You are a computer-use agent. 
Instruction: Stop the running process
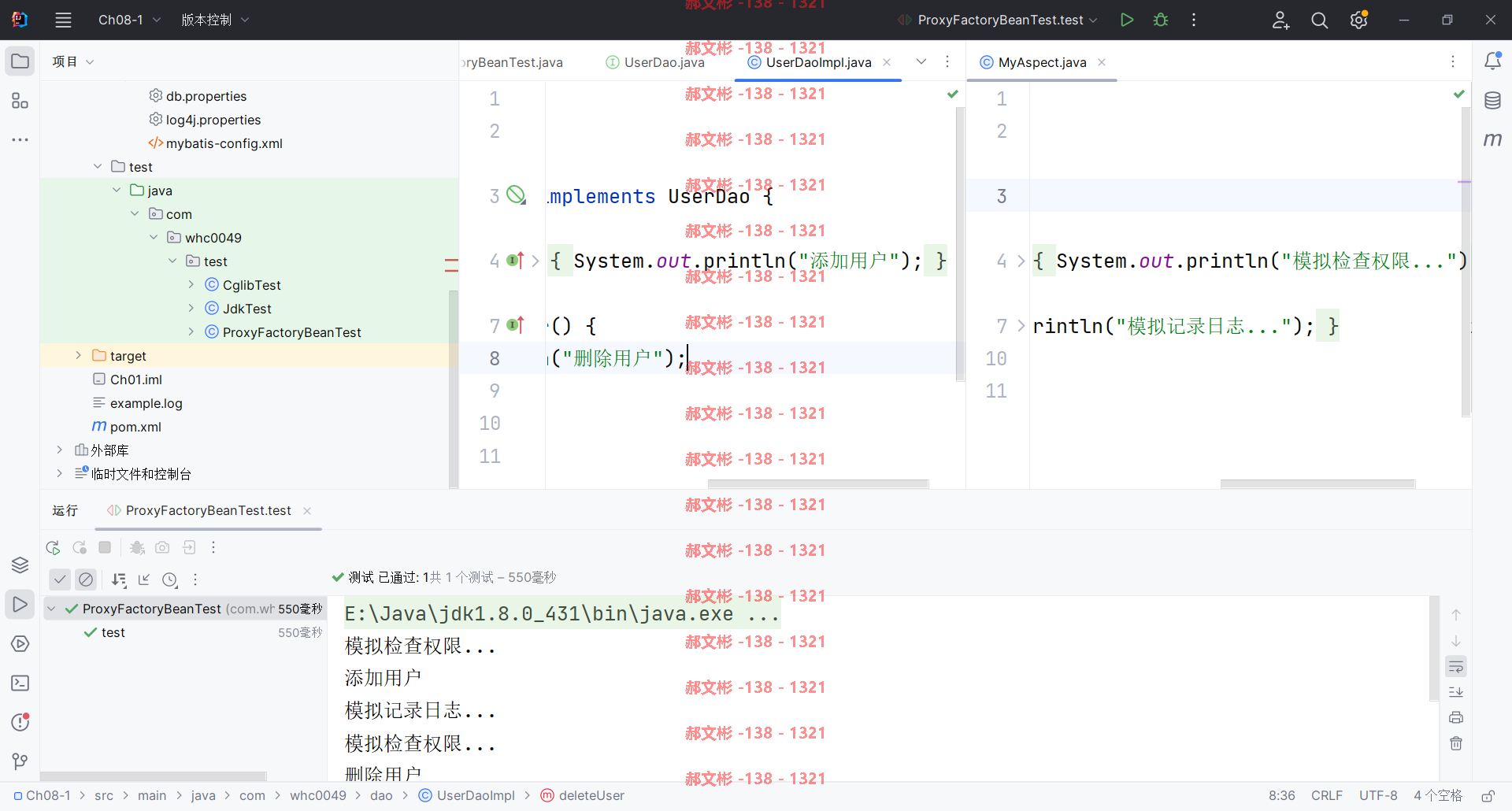105,547
